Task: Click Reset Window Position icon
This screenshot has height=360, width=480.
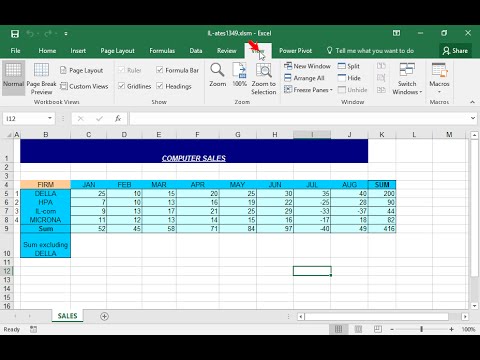Action: [381, 90]
